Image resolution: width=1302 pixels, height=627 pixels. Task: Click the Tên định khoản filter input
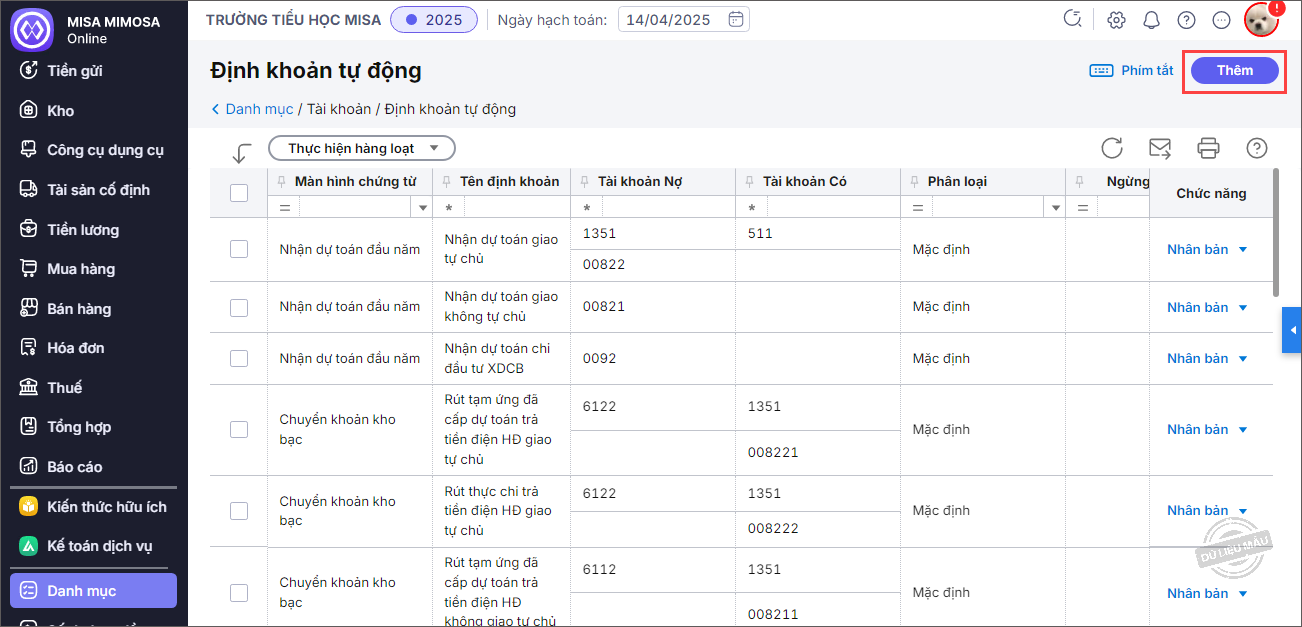(517, 207)
